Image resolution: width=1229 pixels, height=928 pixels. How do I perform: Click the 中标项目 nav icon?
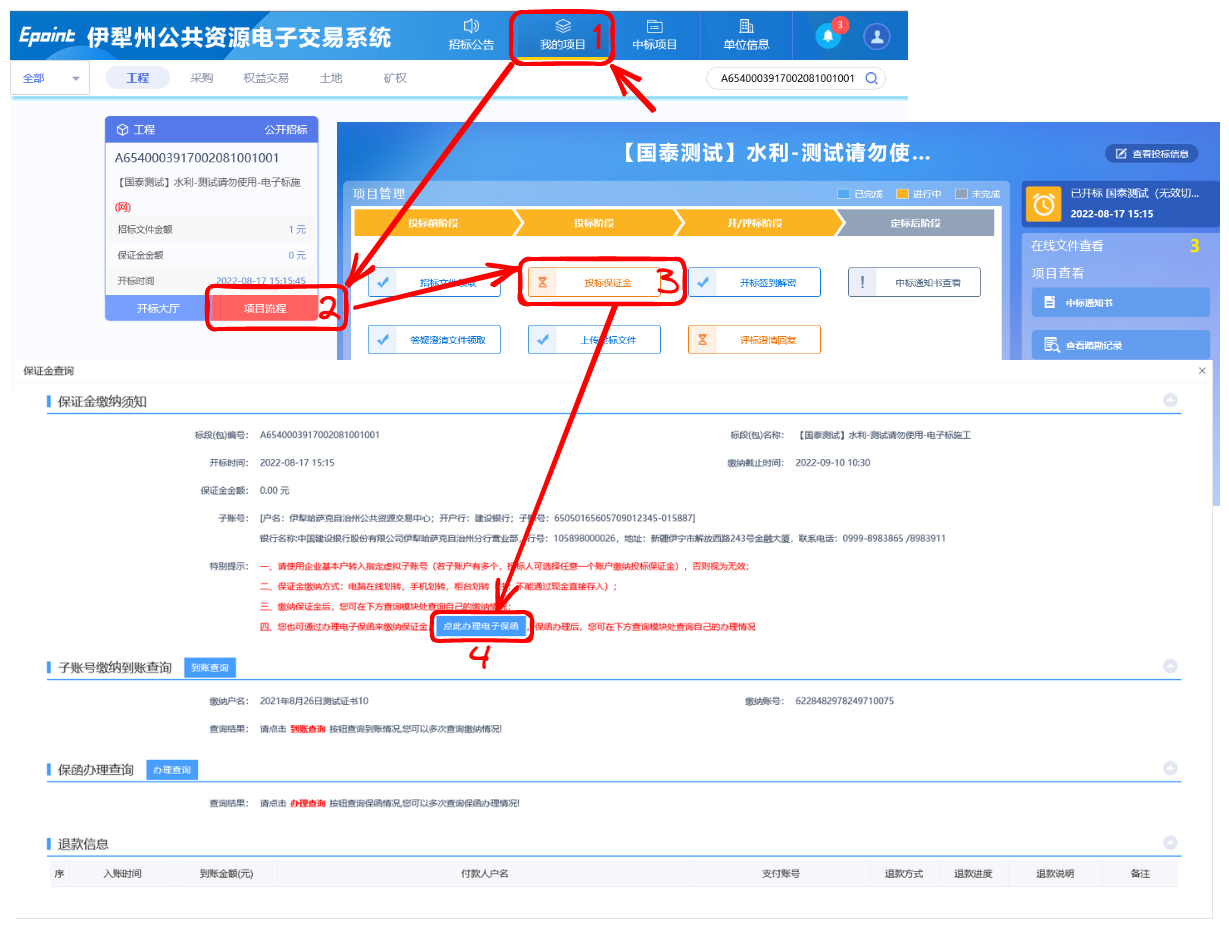(x=655, y=27)
